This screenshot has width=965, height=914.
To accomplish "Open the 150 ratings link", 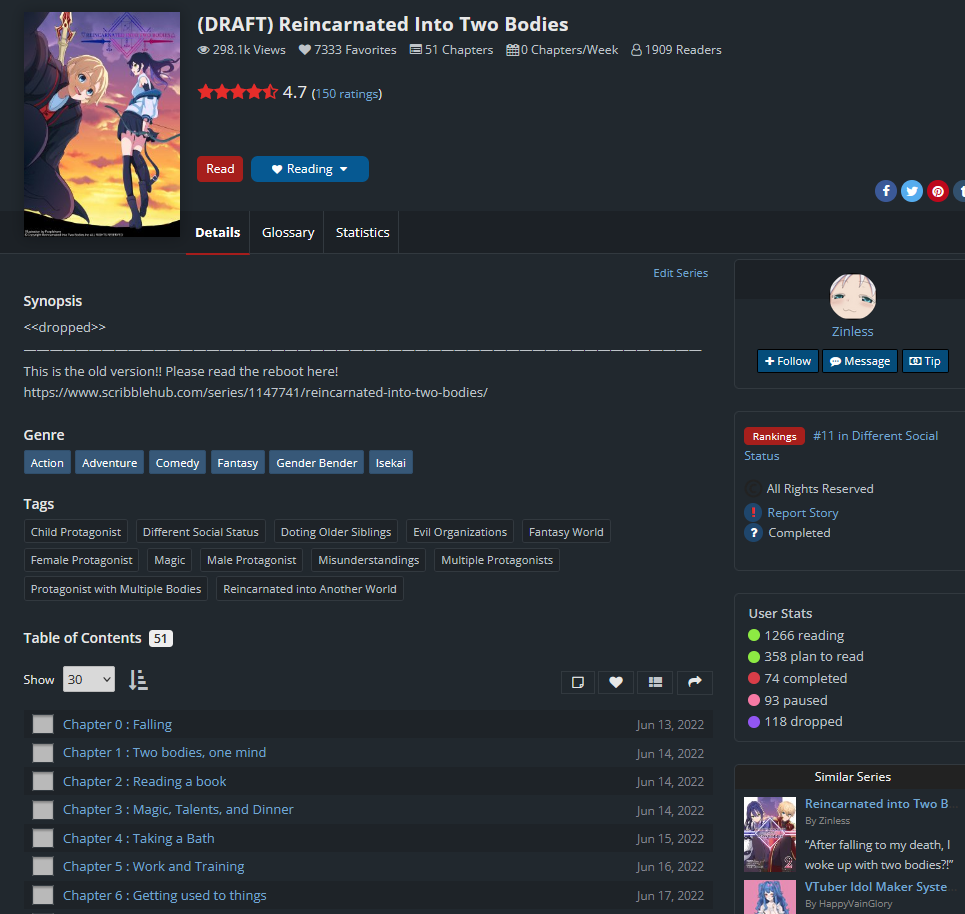I will pyautogui.click(x=346, y=94).
